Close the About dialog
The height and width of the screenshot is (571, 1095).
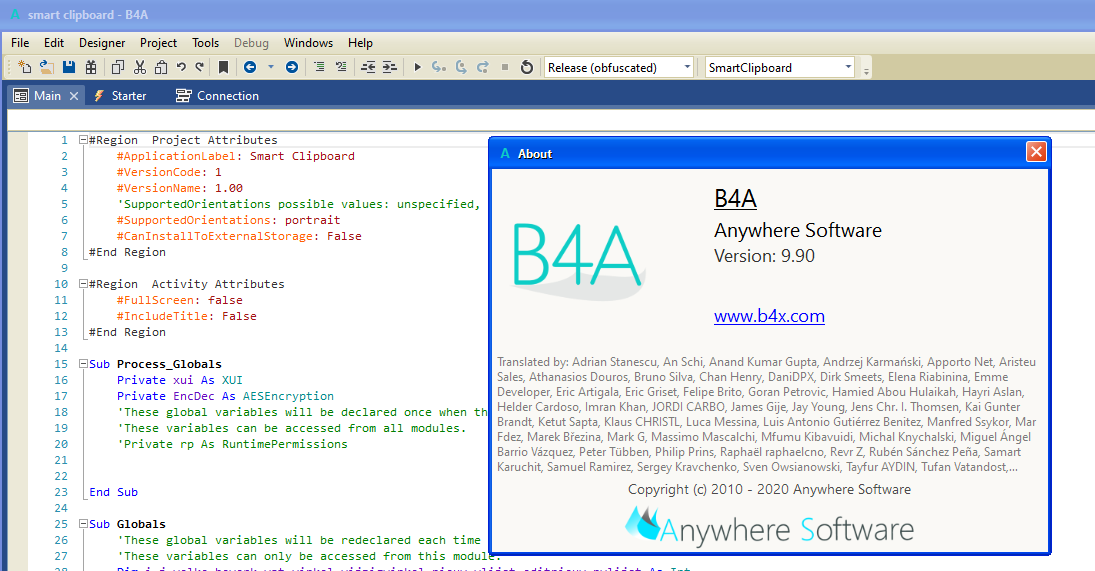coord(1036,151)
